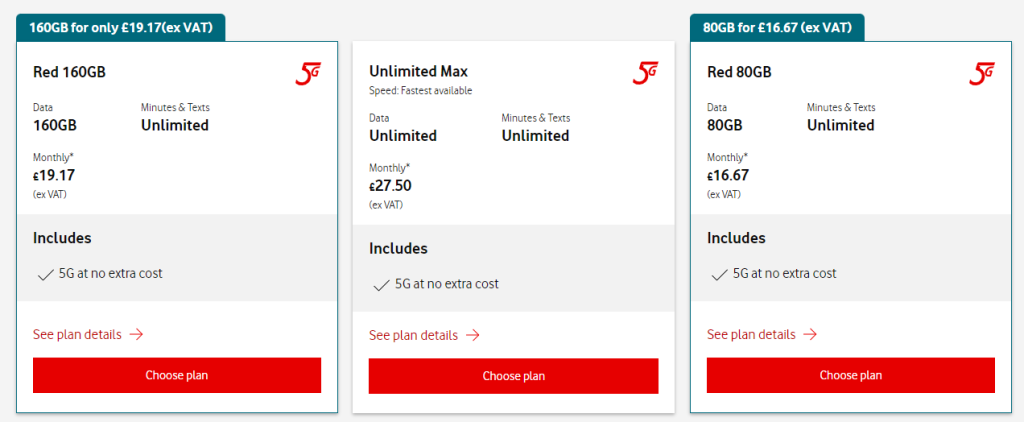The width and height of the screenshot is (1024, 422).
Task: Click the Red 80GB 5G checkmark icon
Action: [719, 274]
